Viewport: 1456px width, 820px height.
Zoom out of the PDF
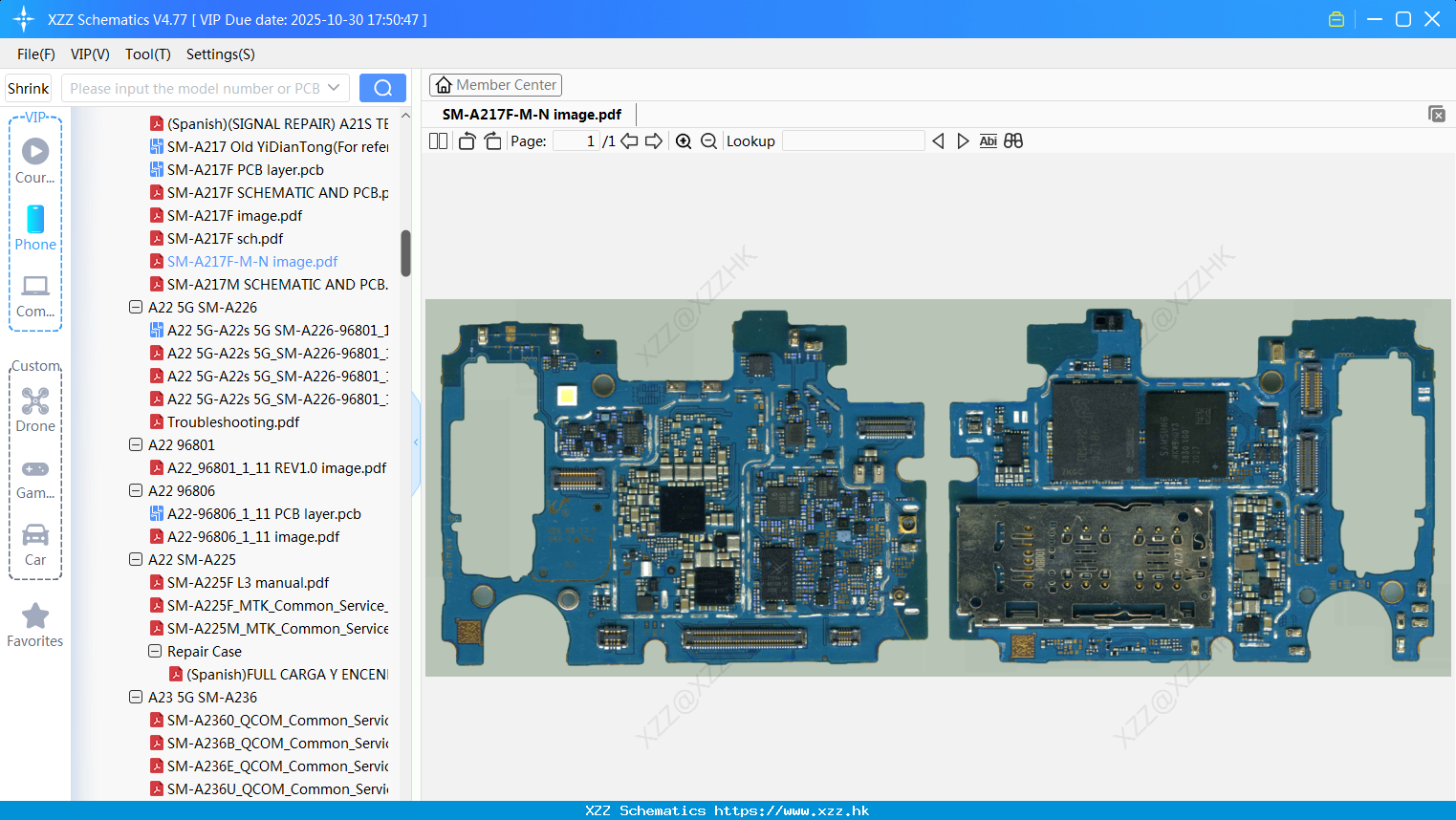[x=708, y=140]
